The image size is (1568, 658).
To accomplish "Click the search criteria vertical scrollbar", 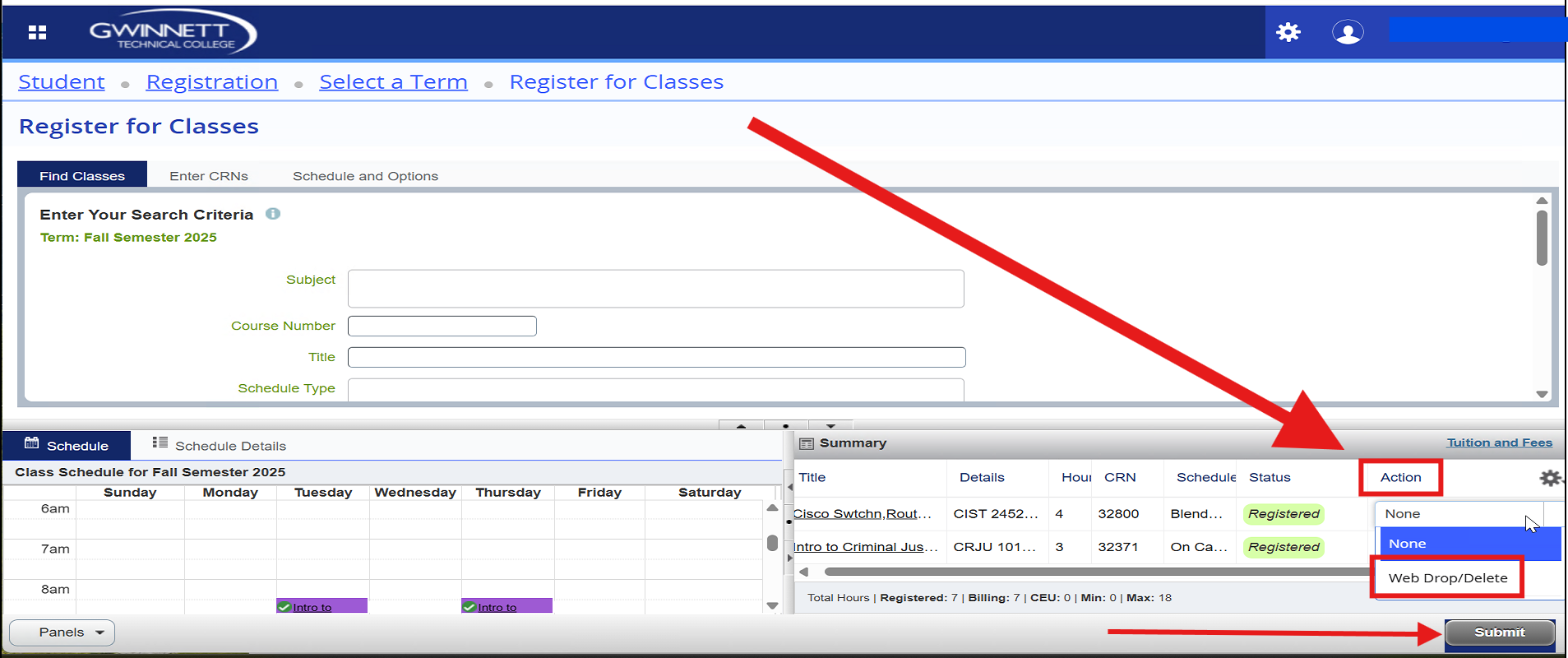I will click(x=1542, y=239).
